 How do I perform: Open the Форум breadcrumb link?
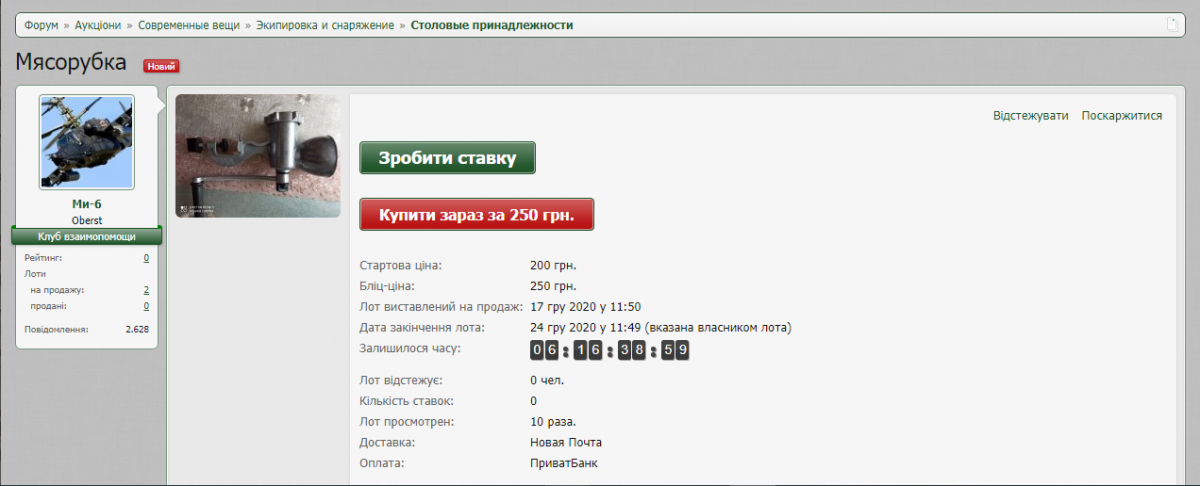(42, 25)
